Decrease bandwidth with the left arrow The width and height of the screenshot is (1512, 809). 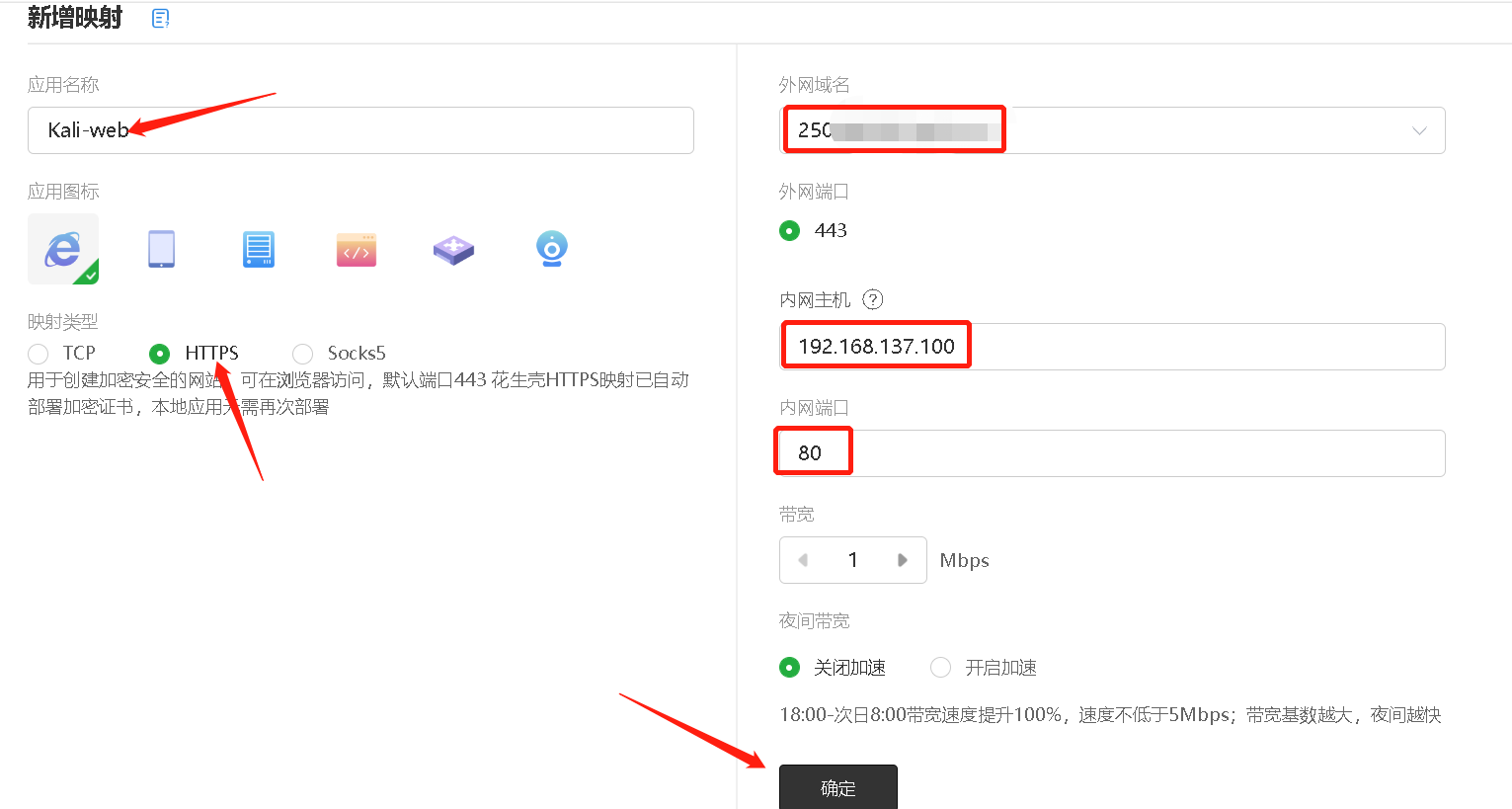point(803,560)
